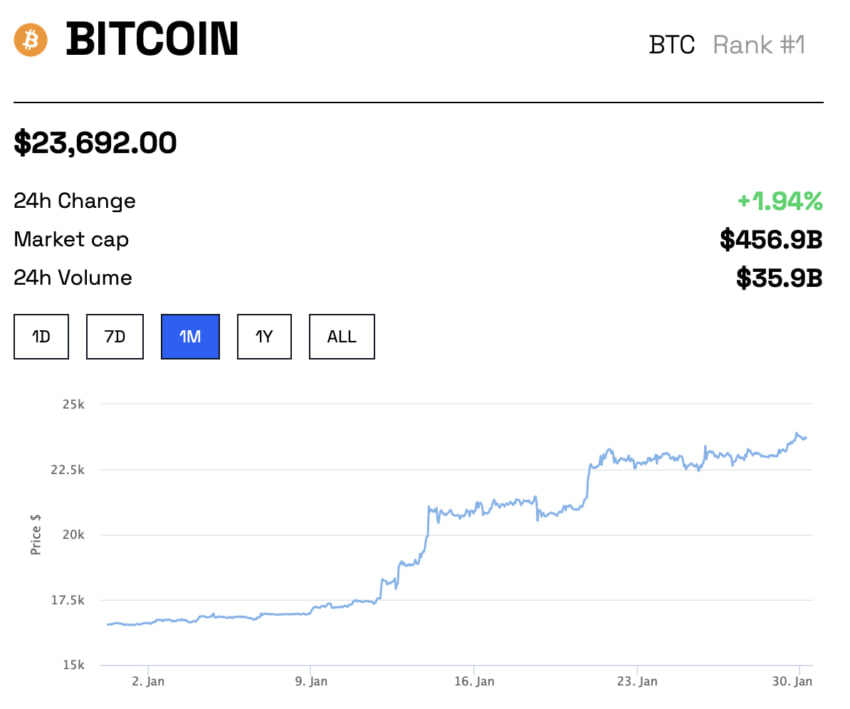The height and width of the screenshot is (709, 850).
Task: Click the 23. Jan date axis marker
Action: tap(638, 681)
